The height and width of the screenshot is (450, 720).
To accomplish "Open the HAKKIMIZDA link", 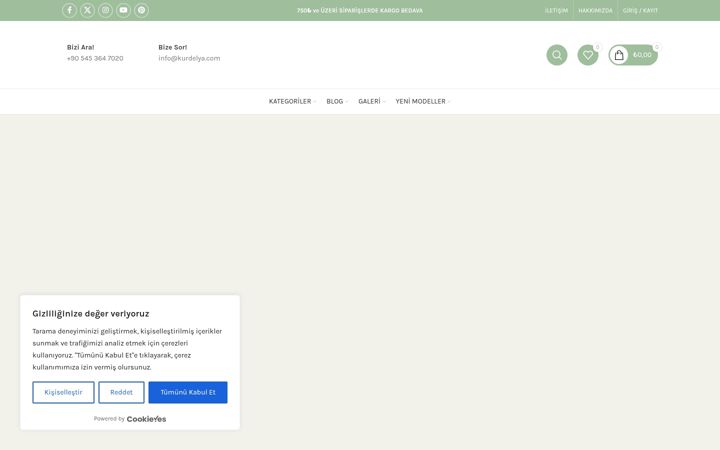I will (x=595, y=11).
